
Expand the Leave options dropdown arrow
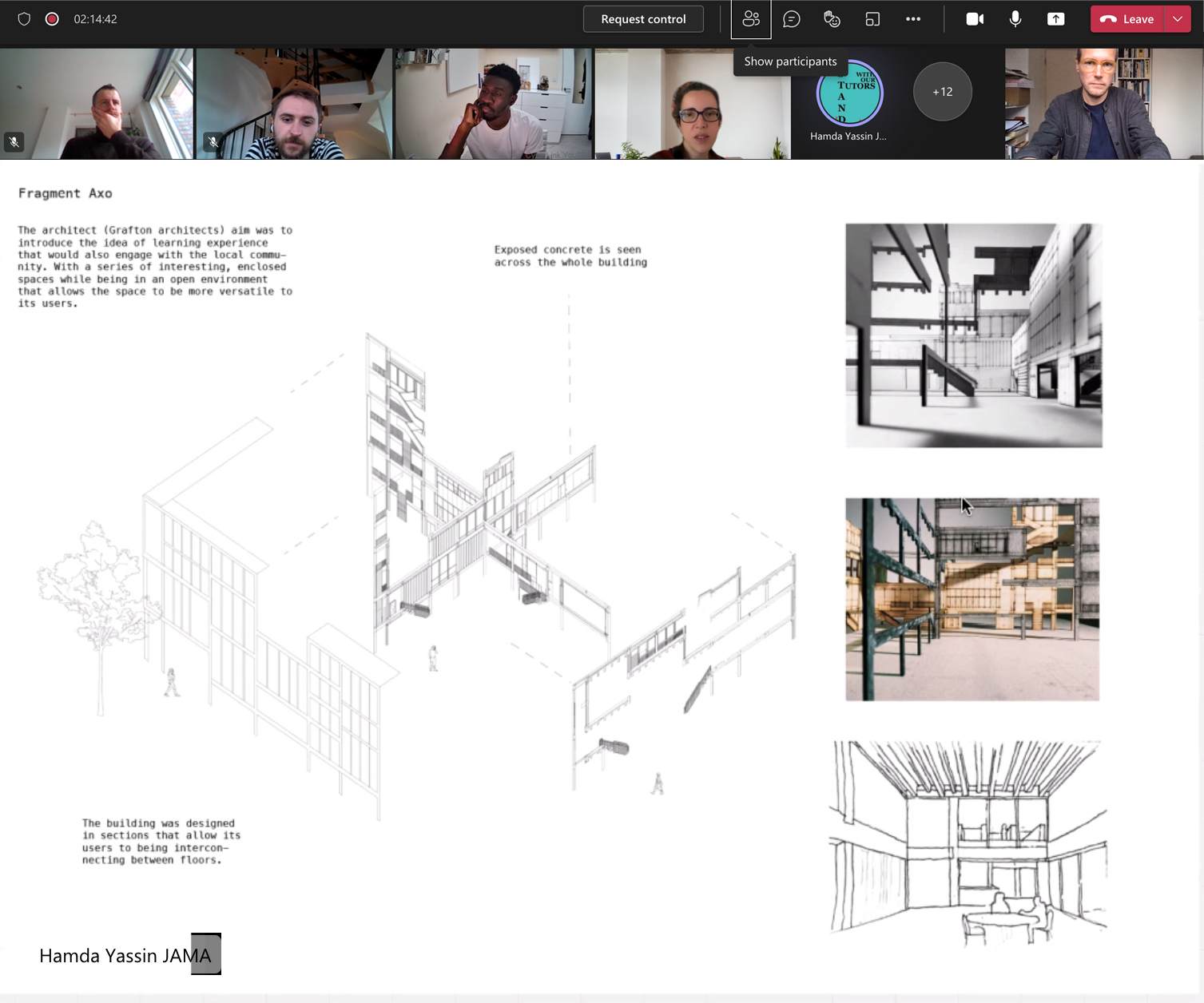click(x=1178, y=19)
